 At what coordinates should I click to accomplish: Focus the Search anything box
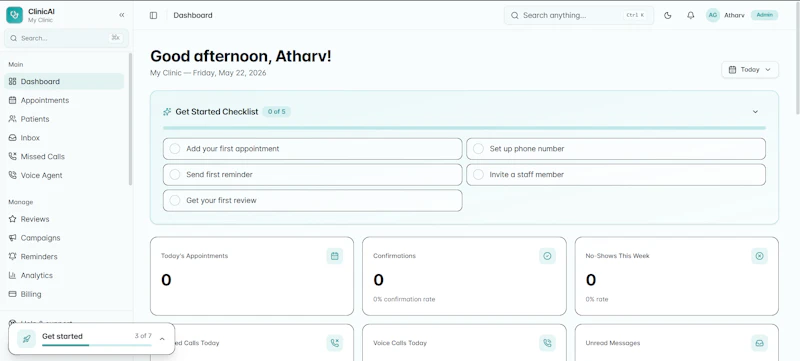[579, 15]
